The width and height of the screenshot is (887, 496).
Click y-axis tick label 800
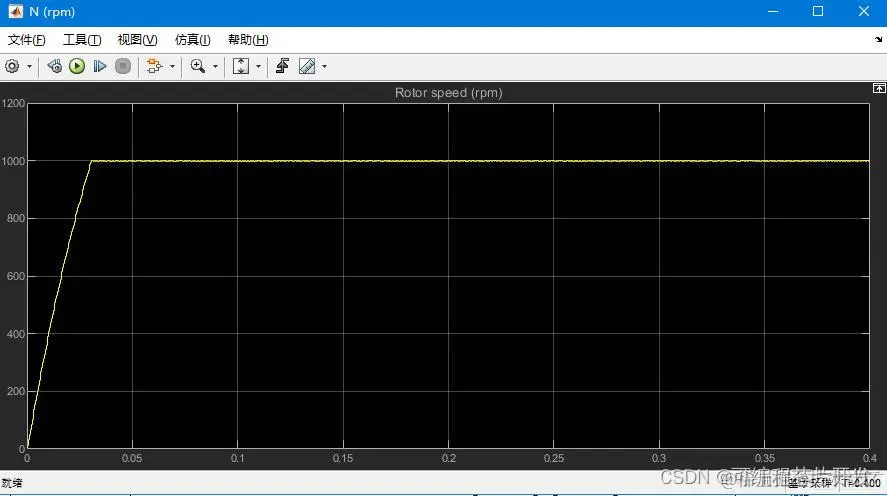[x=16, y=218]
